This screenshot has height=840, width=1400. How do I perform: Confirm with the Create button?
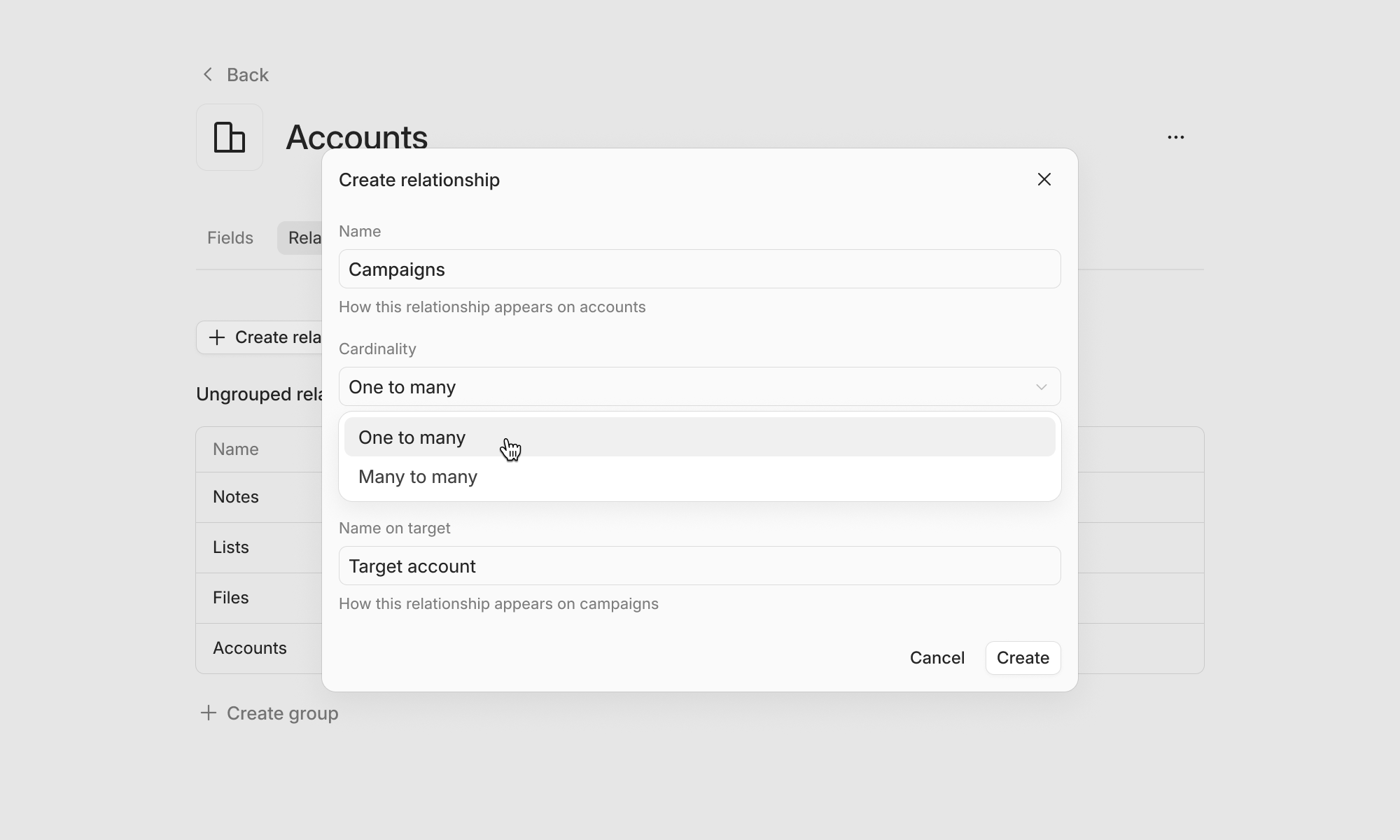pyautogui.click(x=1023, y=658)
